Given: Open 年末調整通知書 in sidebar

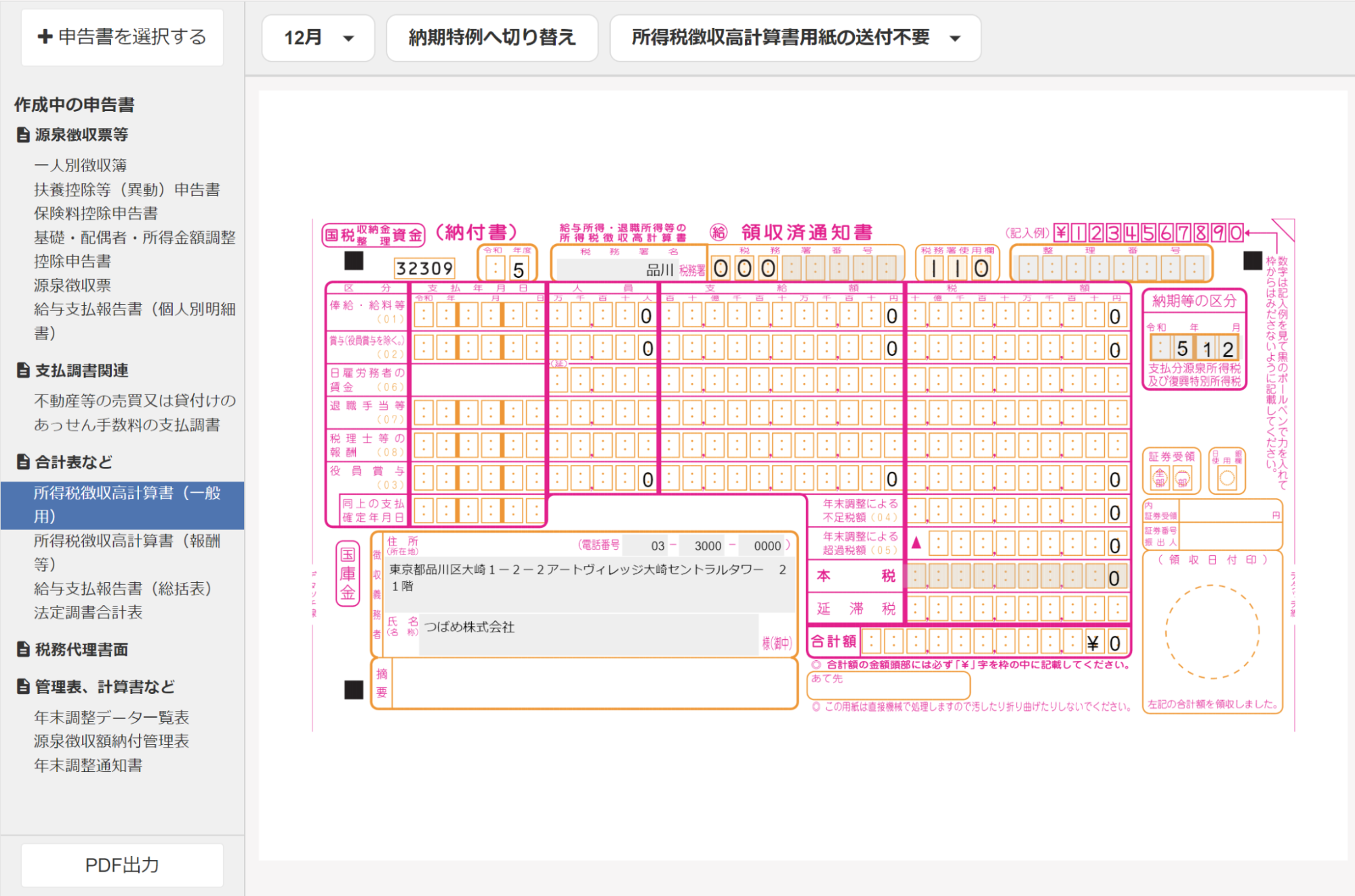Looking at the screenshot, I should coord(88,765).
